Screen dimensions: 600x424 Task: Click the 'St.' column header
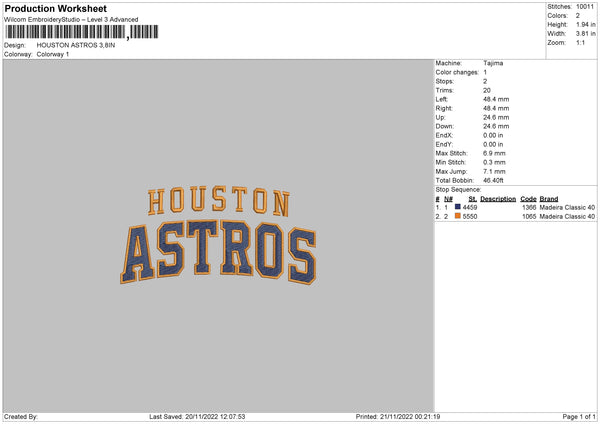coord(473,199)
